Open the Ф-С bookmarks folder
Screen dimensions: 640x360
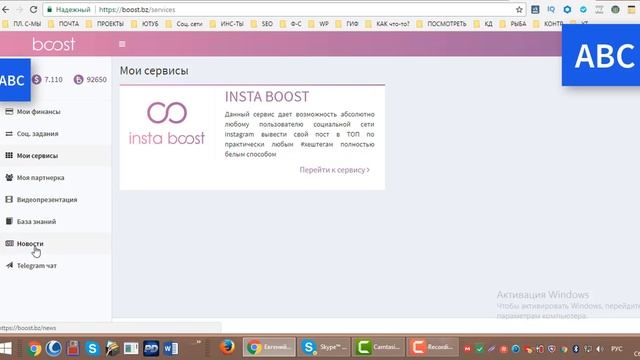click(291, 24)
